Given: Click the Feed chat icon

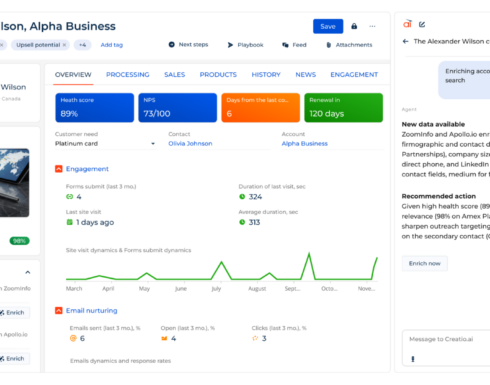Looking at the screenshot, I should tap(285, 45).
